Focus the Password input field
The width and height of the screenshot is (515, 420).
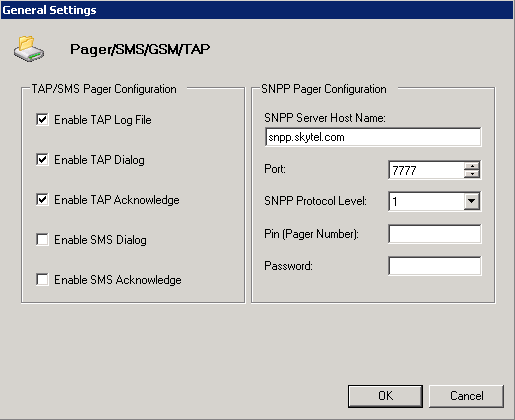(x=435, y=266)
